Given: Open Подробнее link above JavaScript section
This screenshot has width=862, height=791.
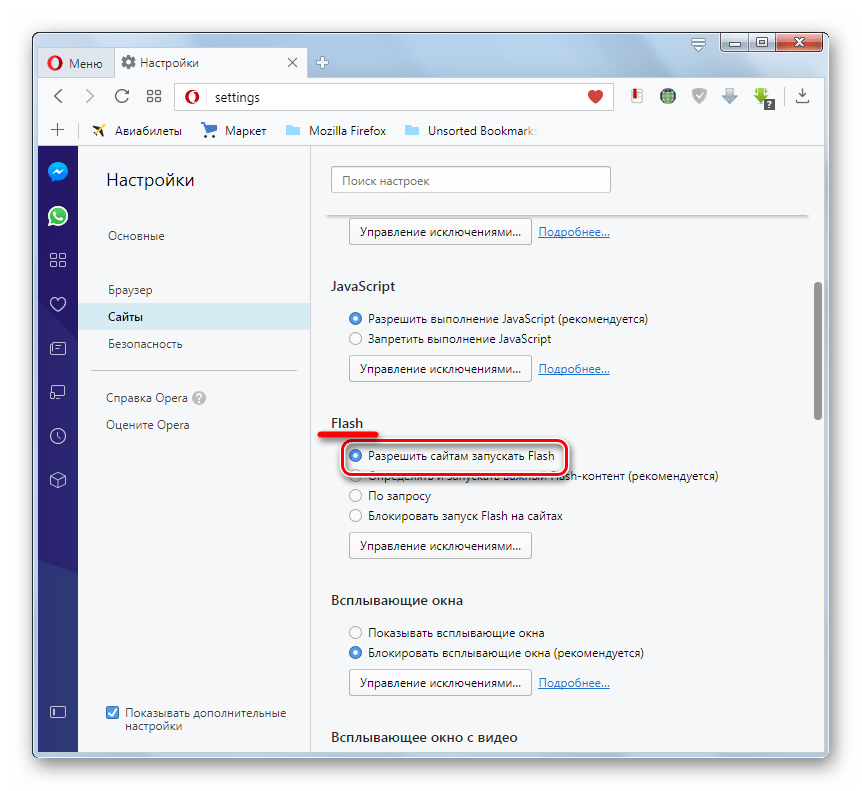Looking at the screenshot, I should 574,232.
